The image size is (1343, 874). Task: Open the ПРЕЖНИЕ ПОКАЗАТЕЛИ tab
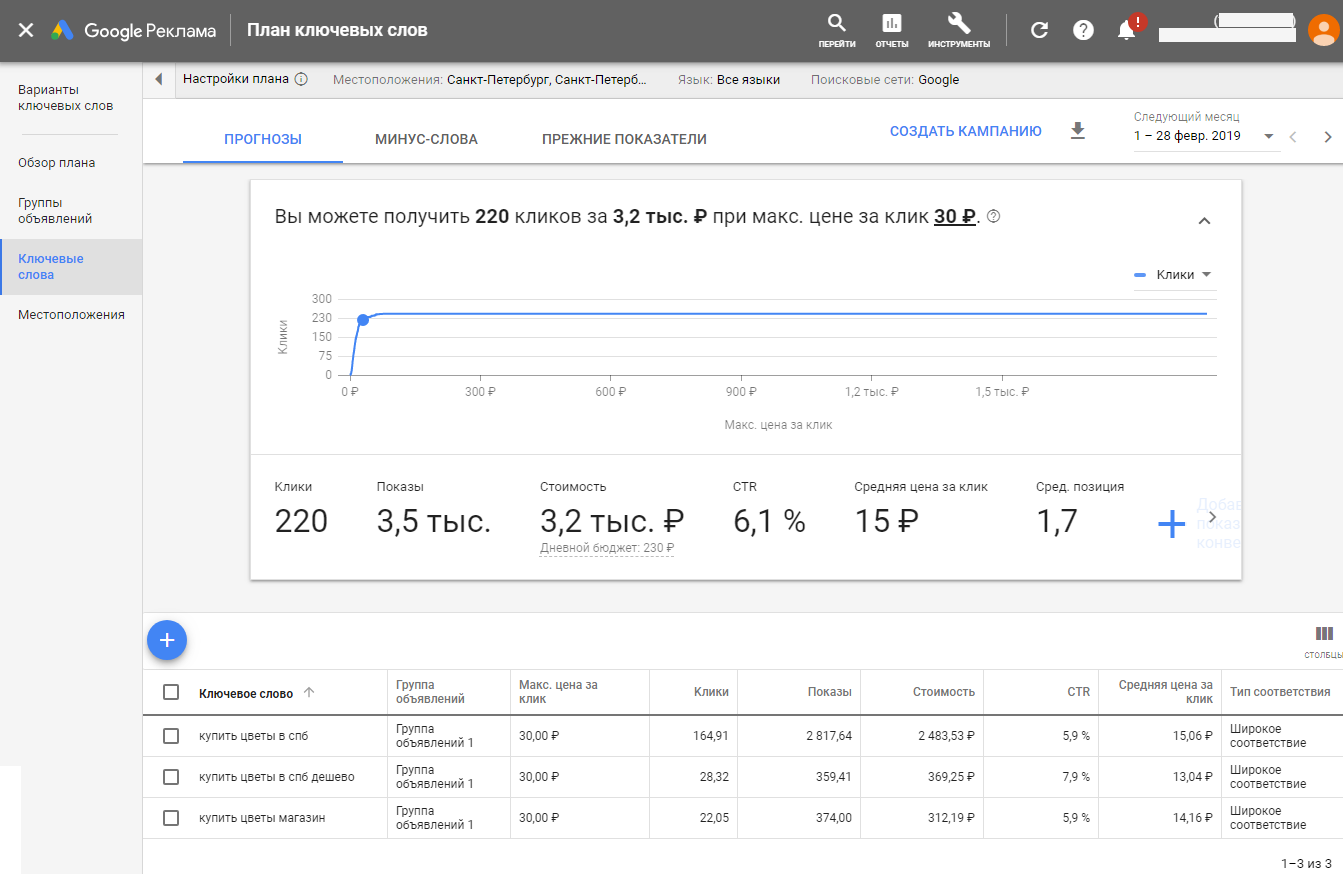pyautogui.click(x=624, y=139)
